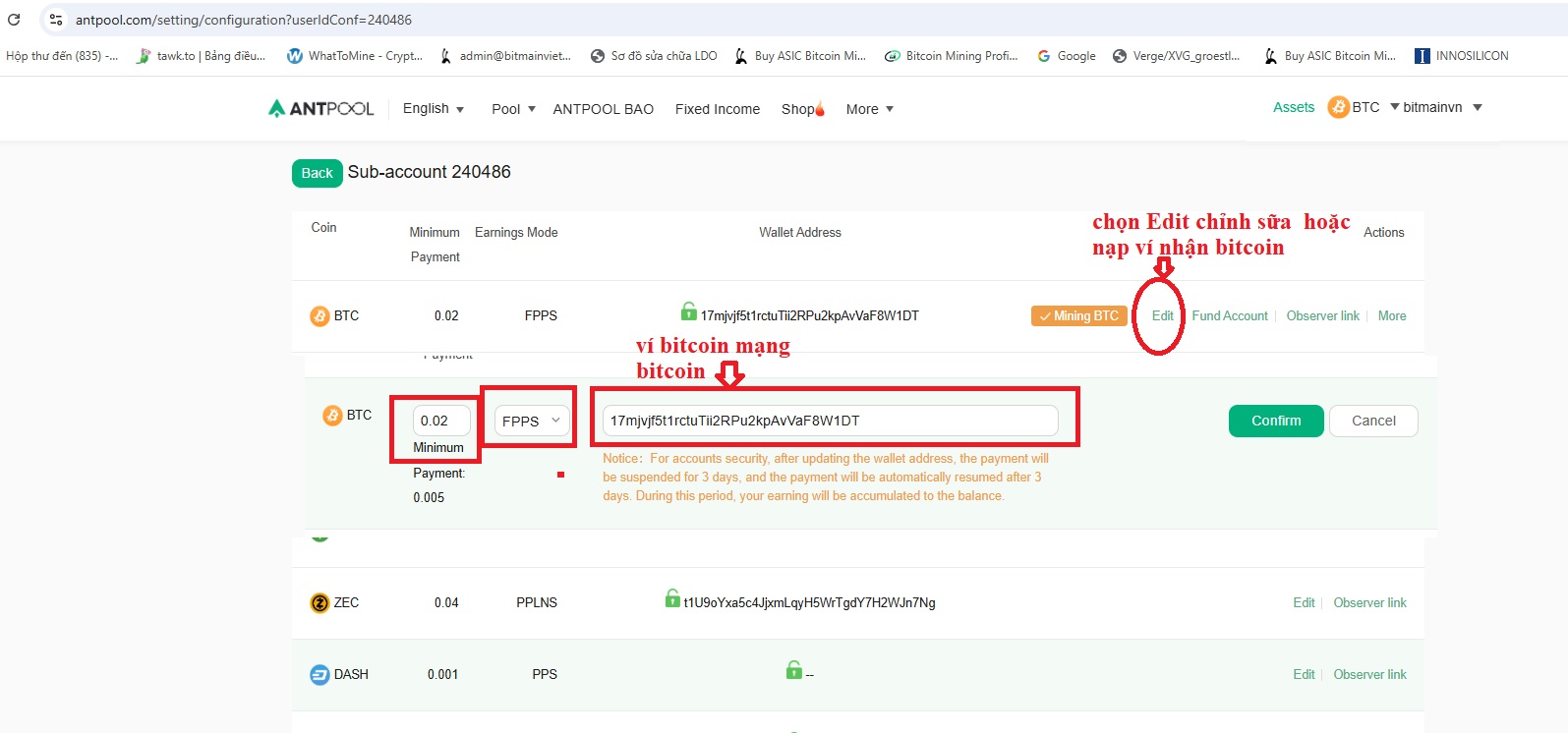Click the Wallet Address column header

point(800,232)
